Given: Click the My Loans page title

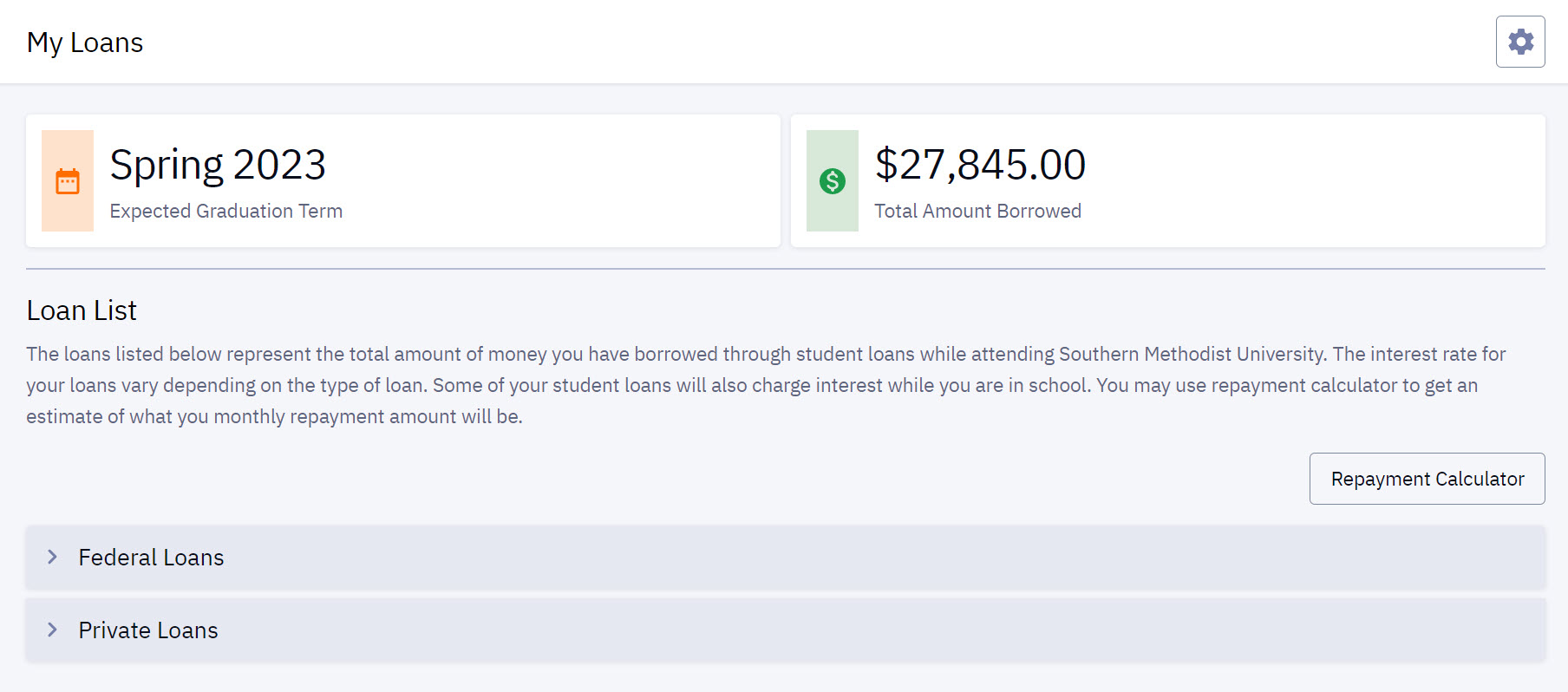Looking at the screenshot, I should coord(85,42).
